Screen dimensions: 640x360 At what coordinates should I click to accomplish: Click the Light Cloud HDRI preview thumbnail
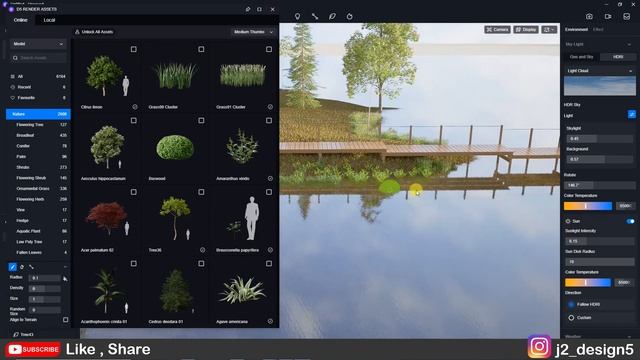(600, 86)
